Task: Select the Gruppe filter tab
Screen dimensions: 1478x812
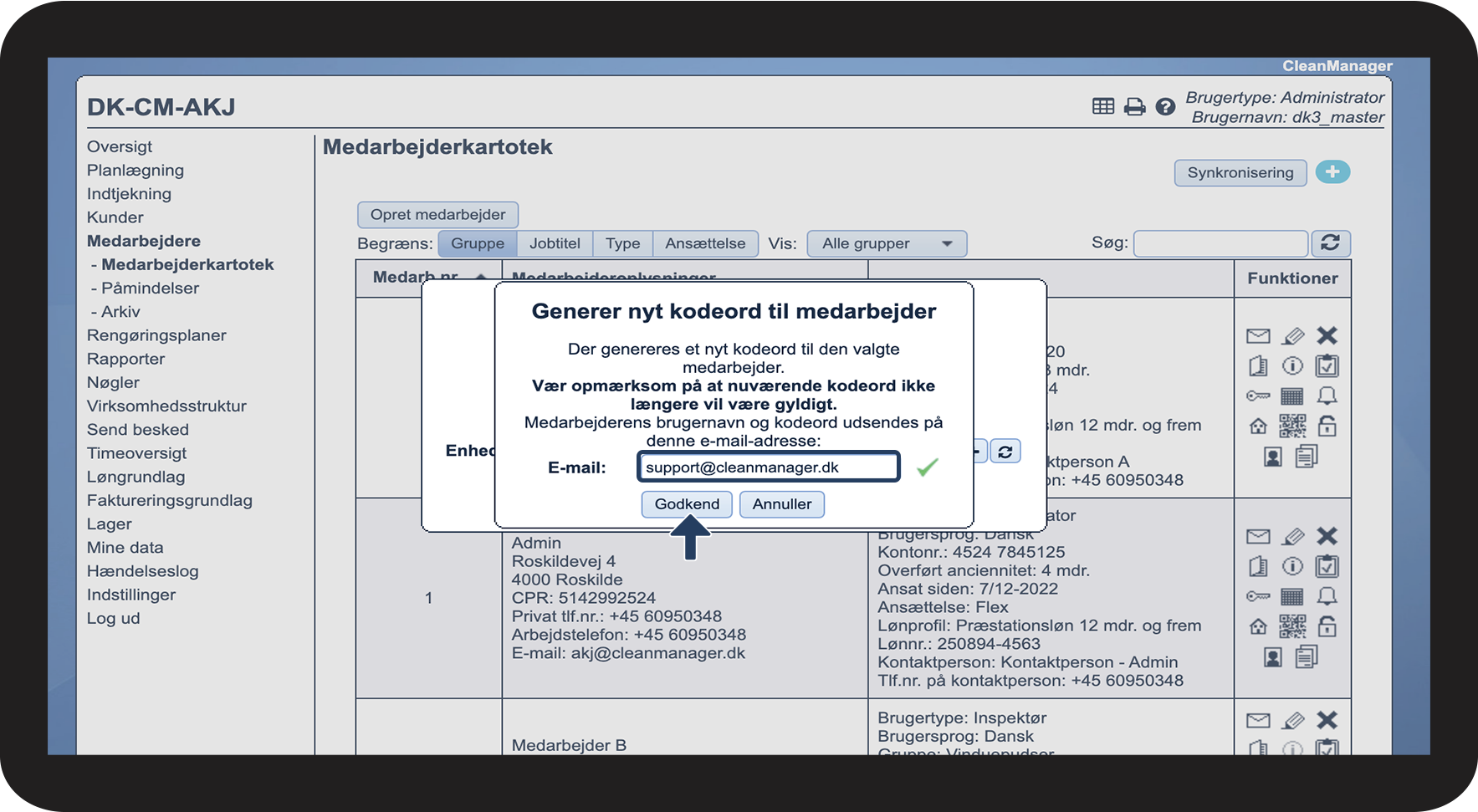Action: (x=478, y=243)
